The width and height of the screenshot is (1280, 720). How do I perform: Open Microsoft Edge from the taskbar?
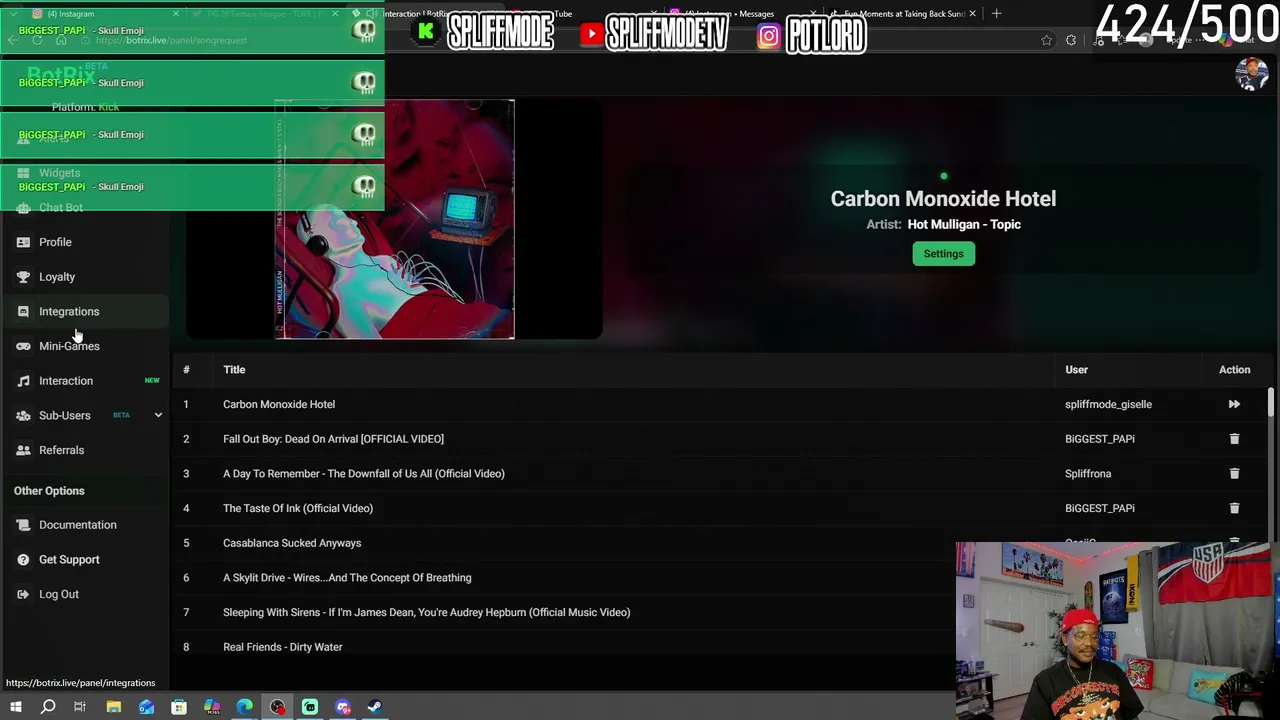tap(244, 707)
